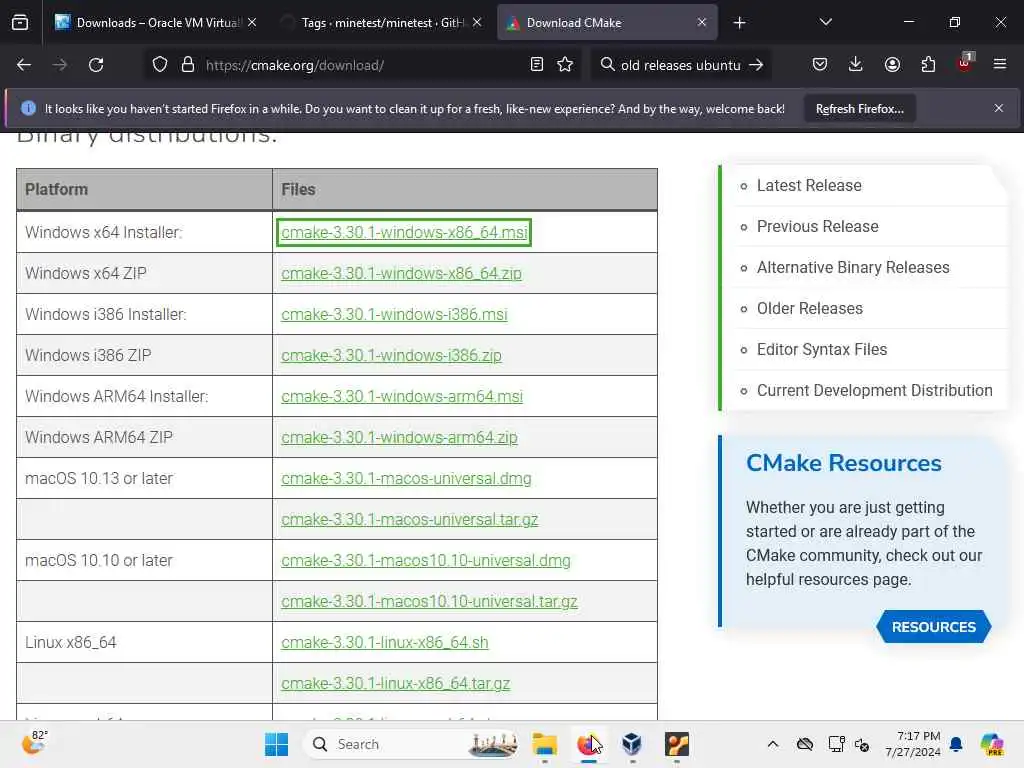Open the orange app next to VirtualBox

[x=677, y=744]
